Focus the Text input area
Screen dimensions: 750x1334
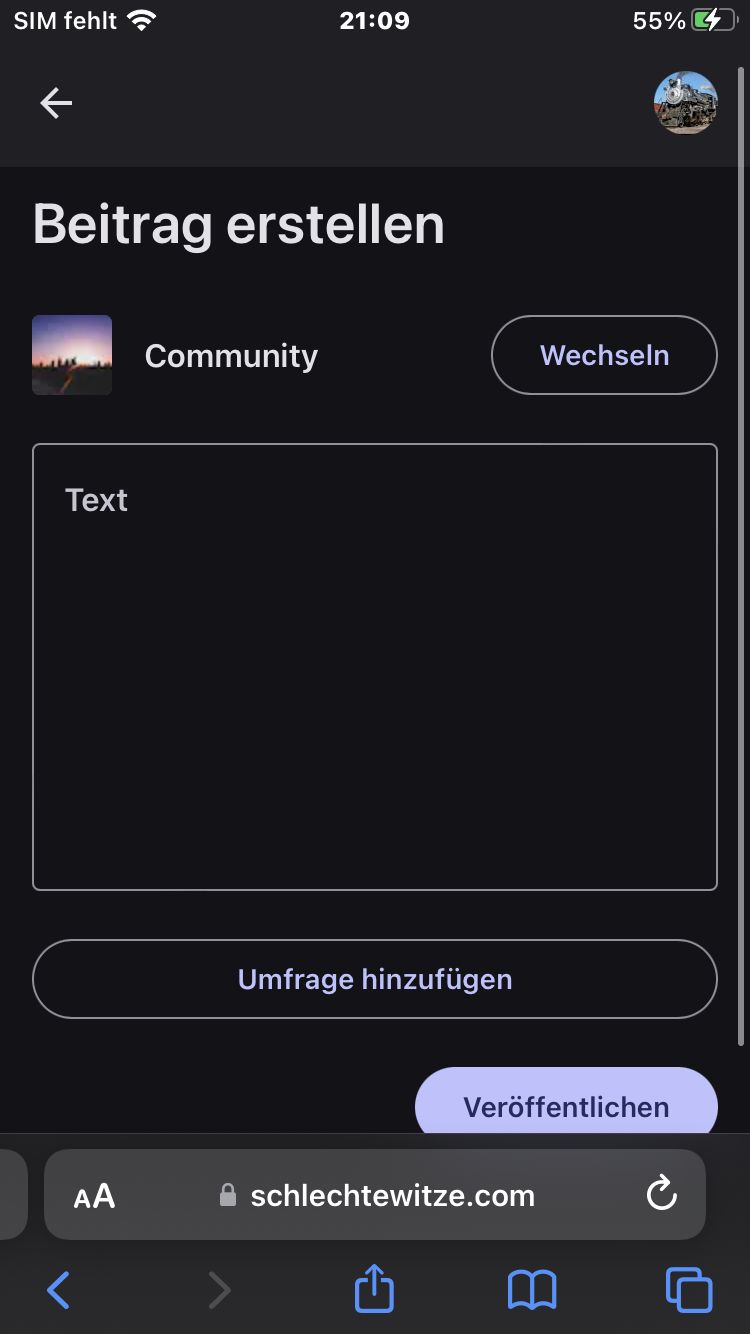tap(375, 666)
